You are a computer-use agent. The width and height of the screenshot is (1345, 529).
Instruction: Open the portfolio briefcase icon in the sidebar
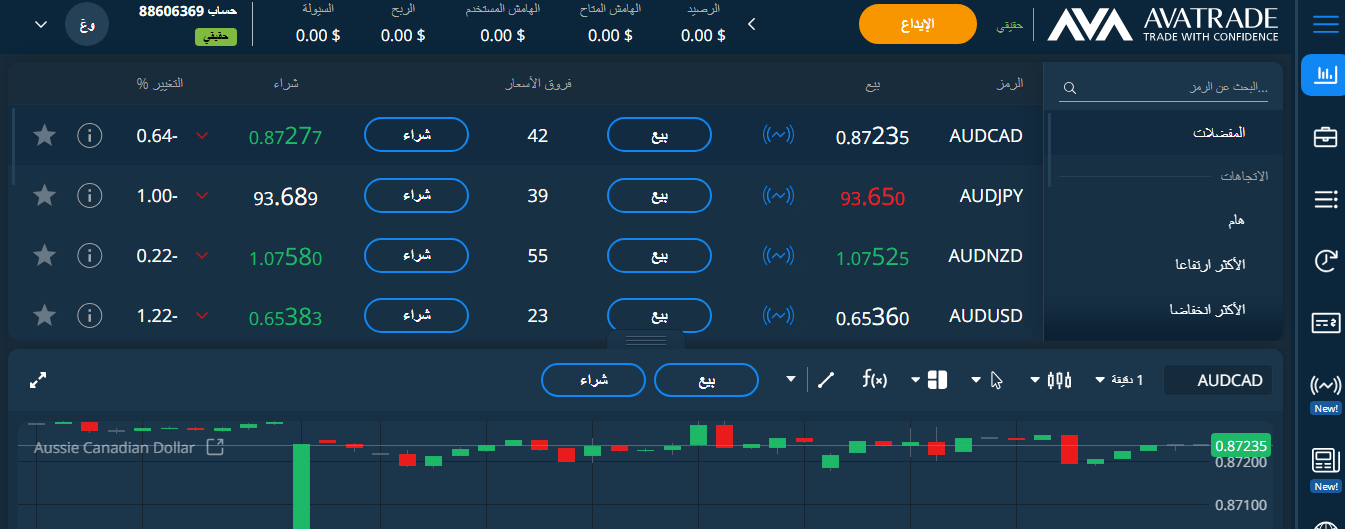click(1326, 137)
